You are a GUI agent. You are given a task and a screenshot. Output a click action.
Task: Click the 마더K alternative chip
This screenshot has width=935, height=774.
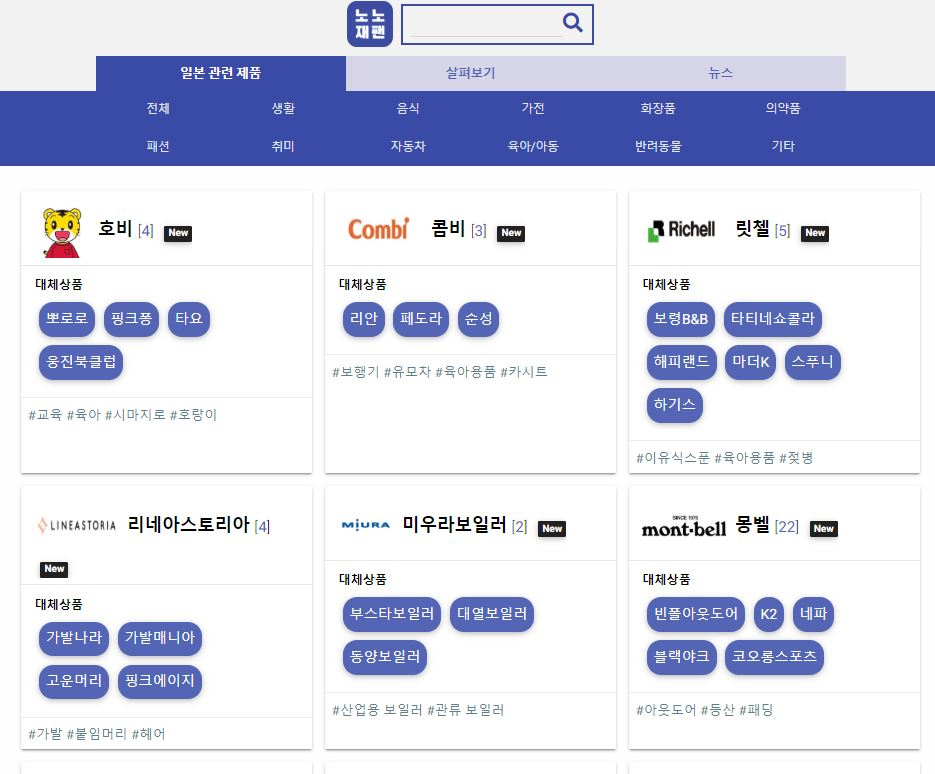pyautogui.click(x=751, y=361)
